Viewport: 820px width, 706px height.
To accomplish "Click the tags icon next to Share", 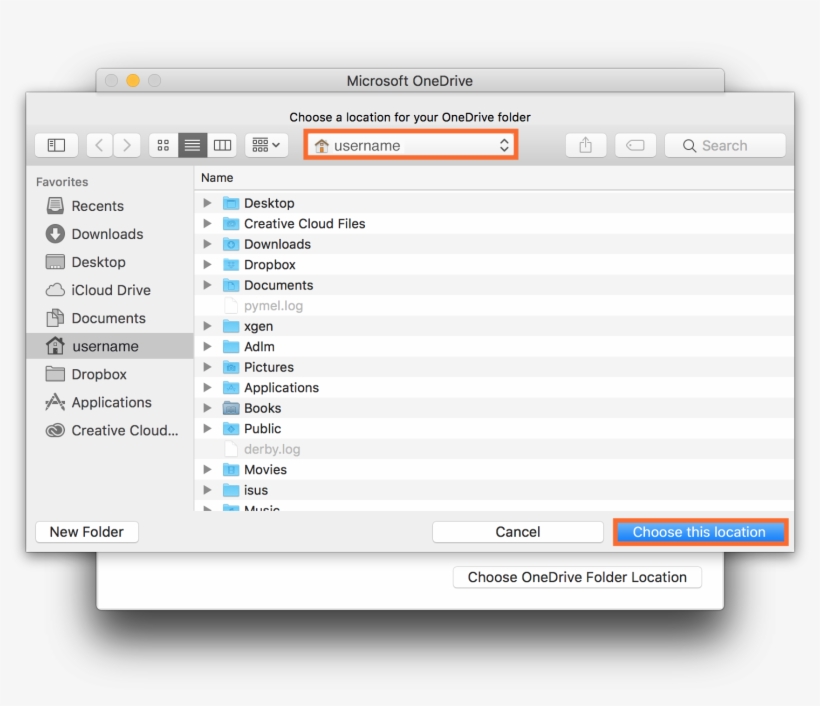I will (636, 144).
